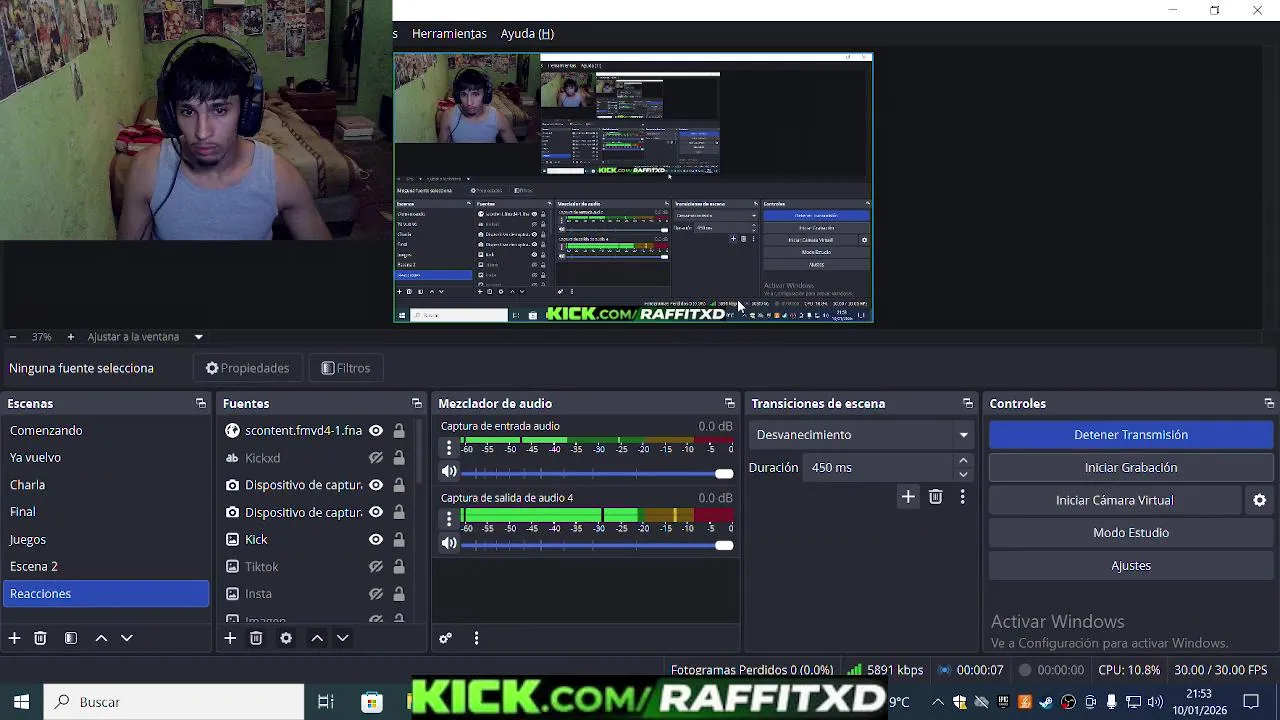Enable Modo Estudio
The width and height of the screenshot is (1280, 720).
click(1131, 533)
